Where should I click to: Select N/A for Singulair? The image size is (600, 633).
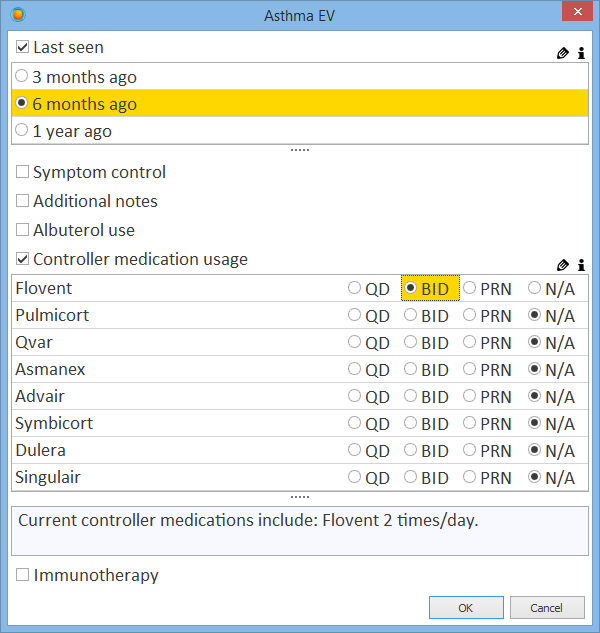pos(534,477)
